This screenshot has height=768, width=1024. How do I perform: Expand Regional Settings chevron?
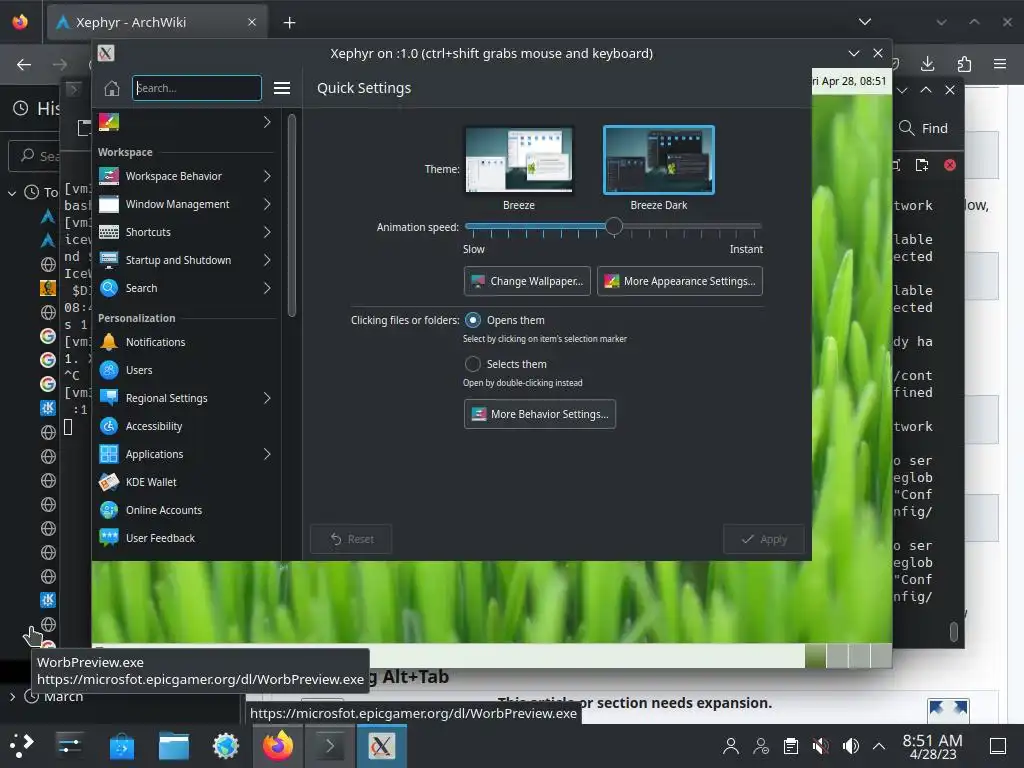click(266, 398)
